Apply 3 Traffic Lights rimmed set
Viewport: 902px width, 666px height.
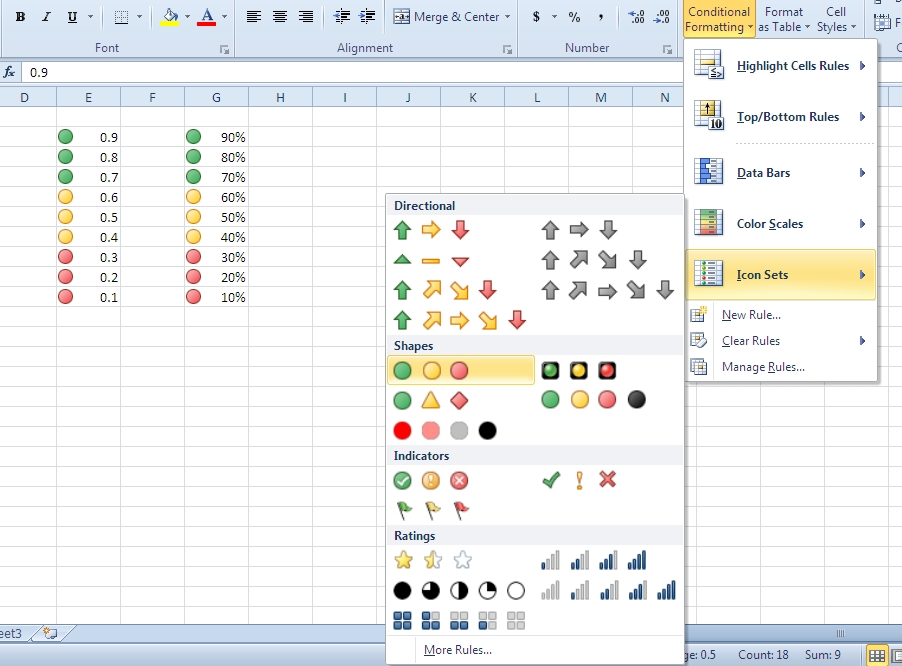click(578, 370)
